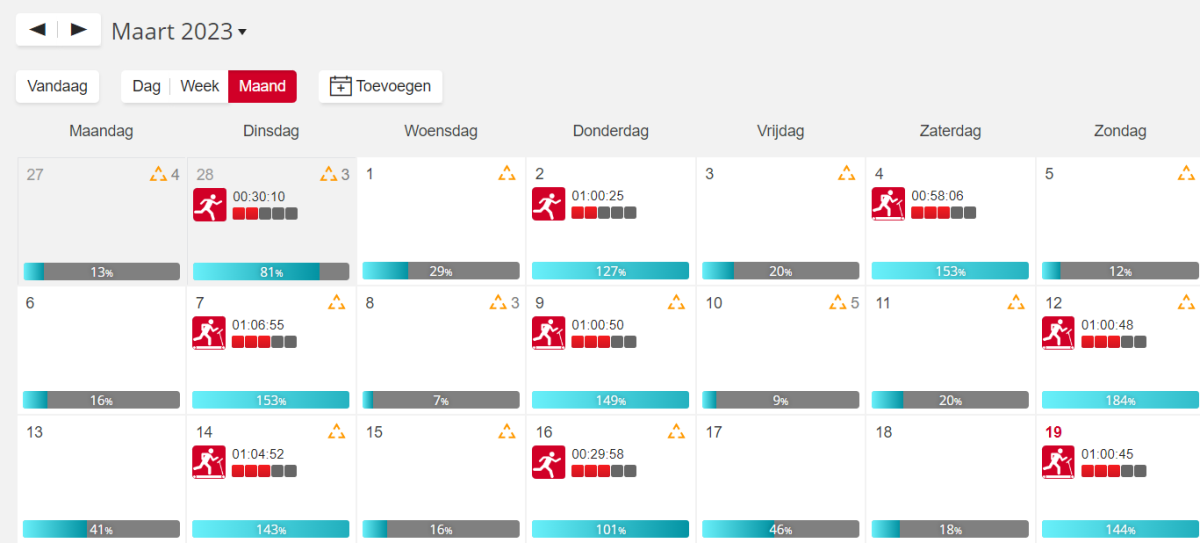
Task: Click orange triangles icon on March 10
Action: point(838,303)
